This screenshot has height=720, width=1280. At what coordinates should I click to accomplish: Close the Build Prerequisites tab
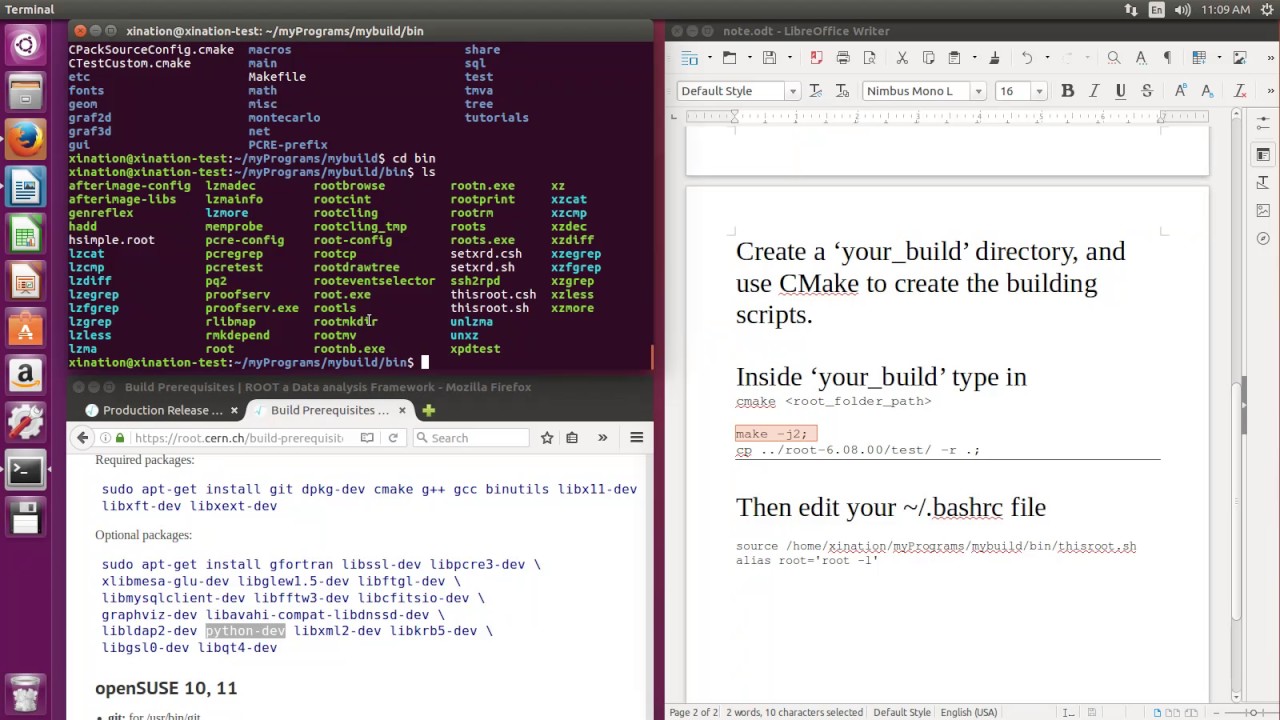(403, 410)
